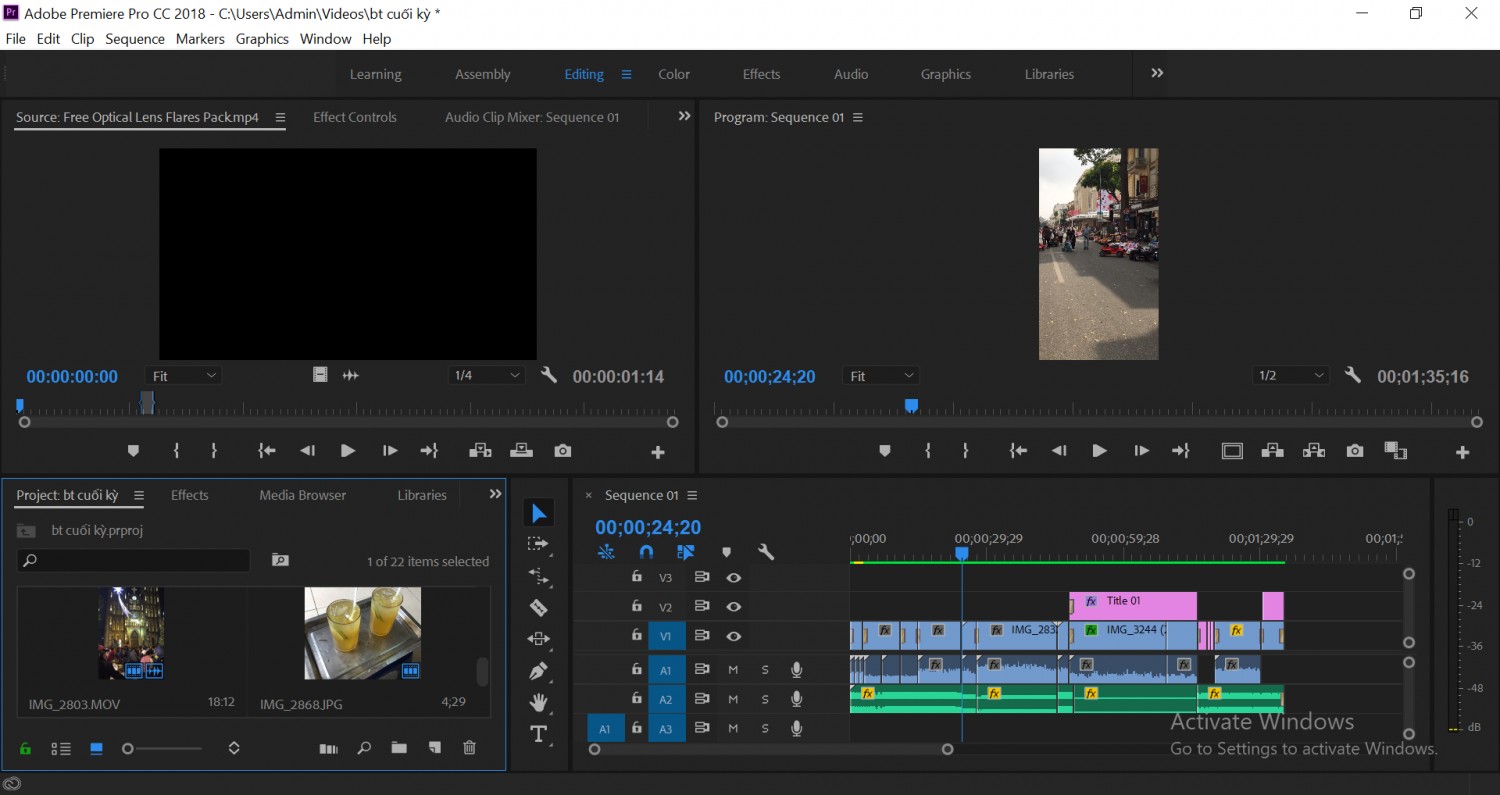Switch to Effect Controls tab
The width and height of the screenshot is (1500, 795).
[355, 117]
